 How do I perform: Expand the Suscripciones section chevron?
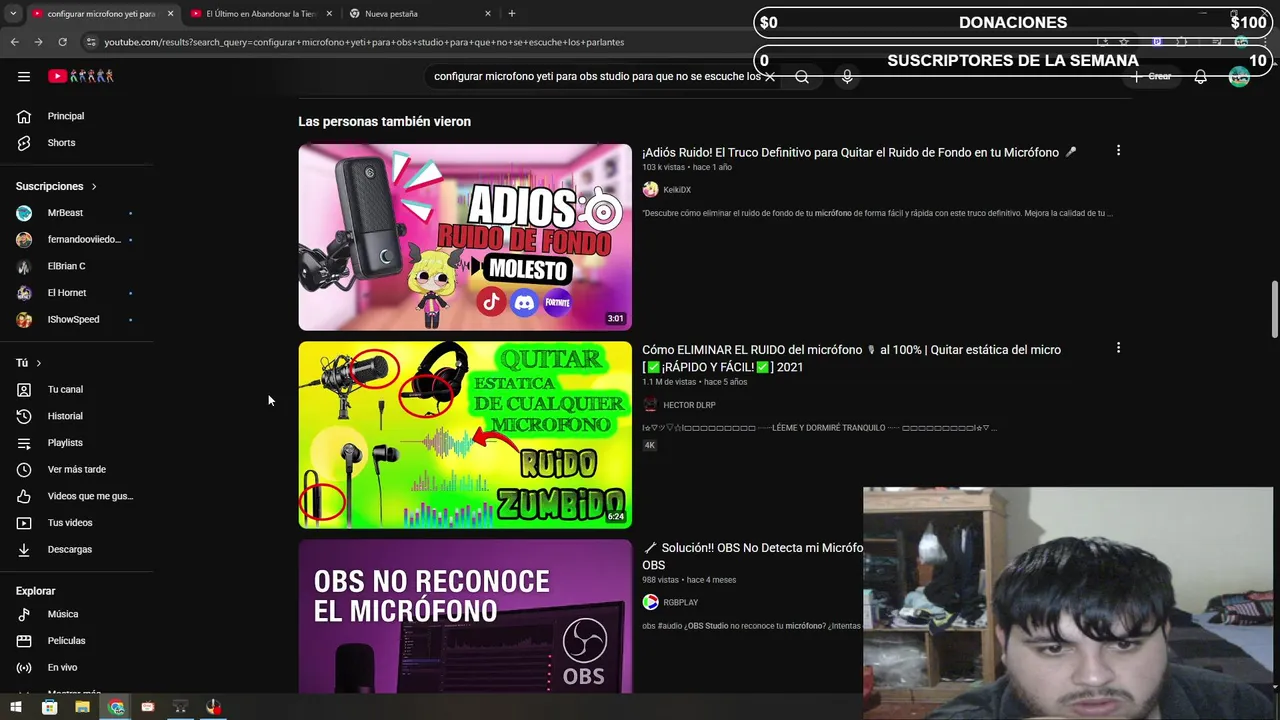pyautogui.click(x=94, y=187)
